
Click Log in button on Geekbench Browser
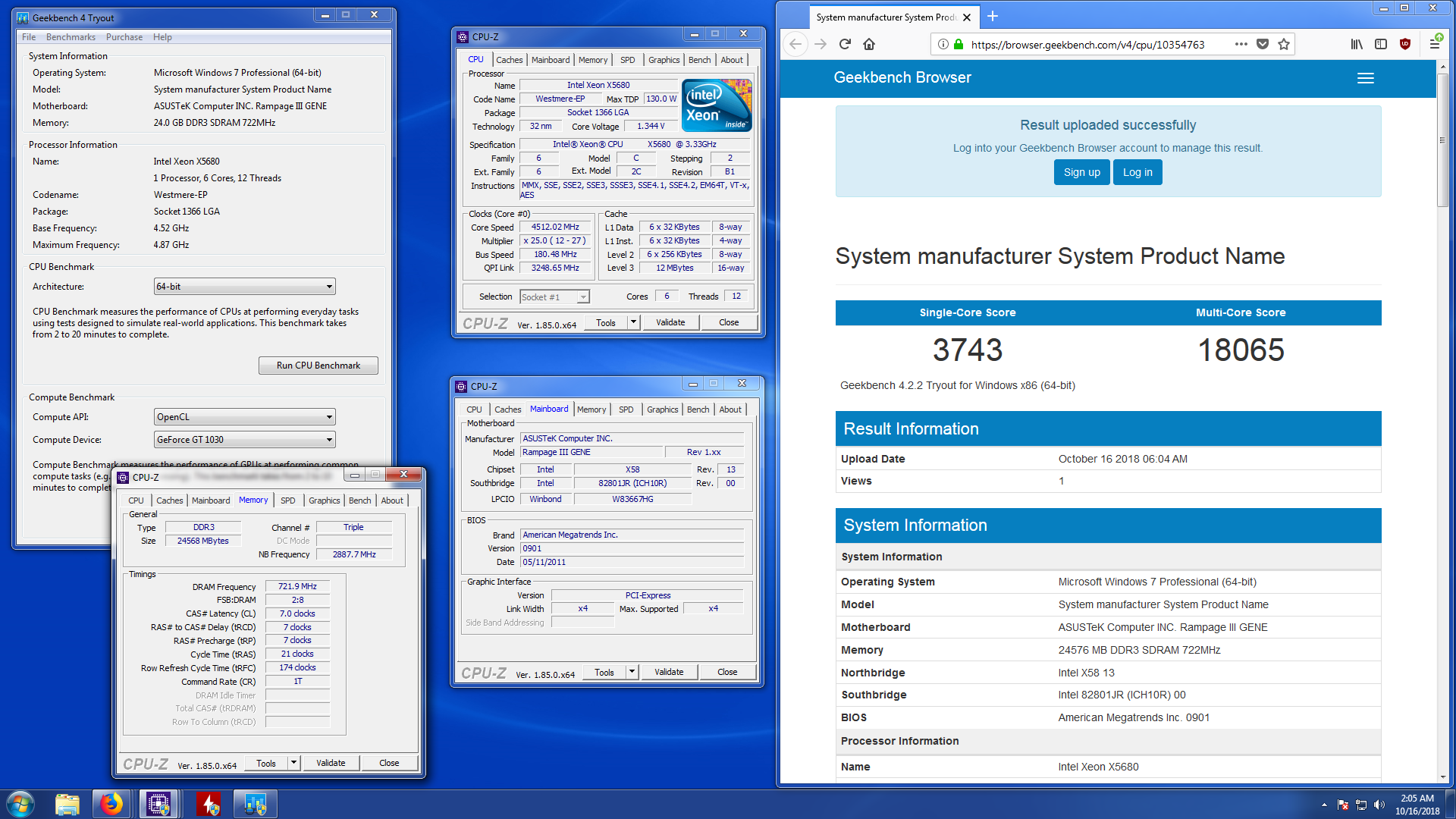pos(1137,172)
